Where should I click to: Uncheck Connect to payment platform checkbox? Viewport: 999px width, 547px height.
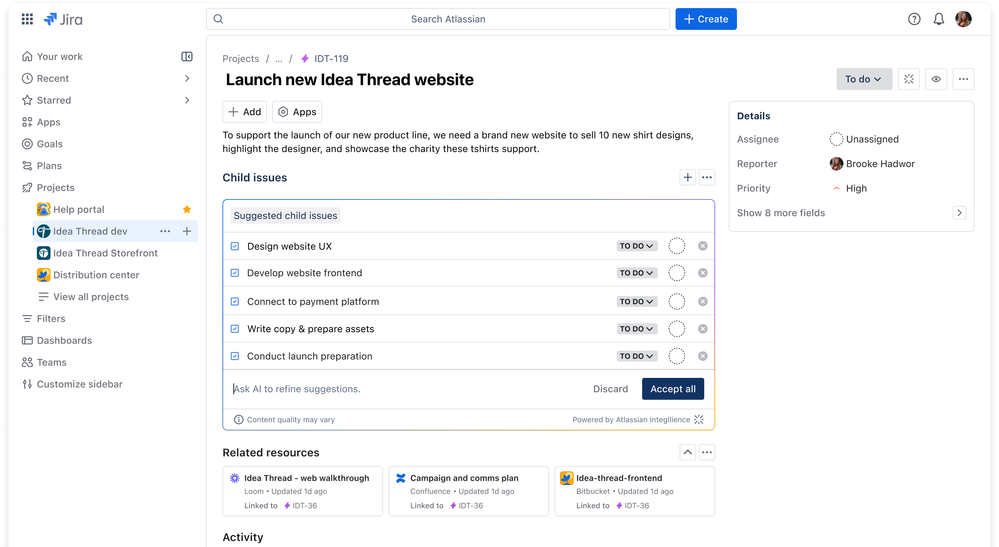pyautogui.click(x=234, y=302)
